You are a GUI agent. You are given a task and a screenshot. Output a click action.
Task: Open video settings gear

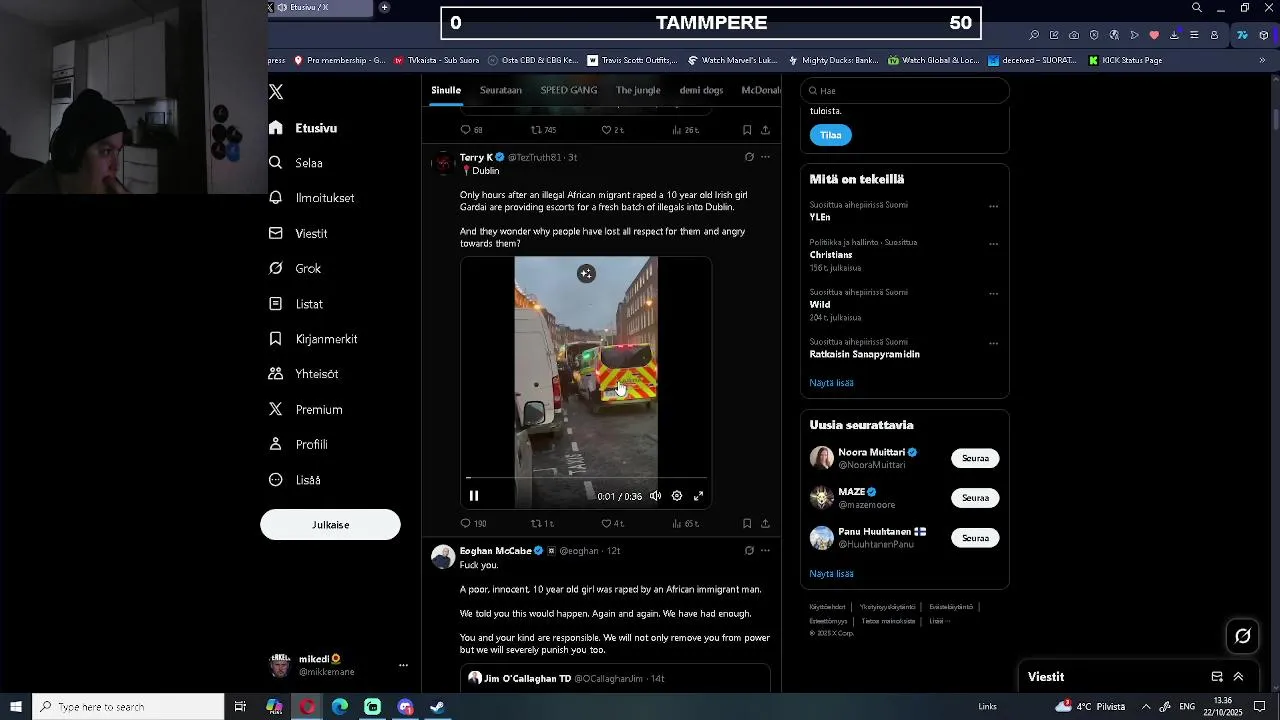pyautogui.click(x=677, y=496)
